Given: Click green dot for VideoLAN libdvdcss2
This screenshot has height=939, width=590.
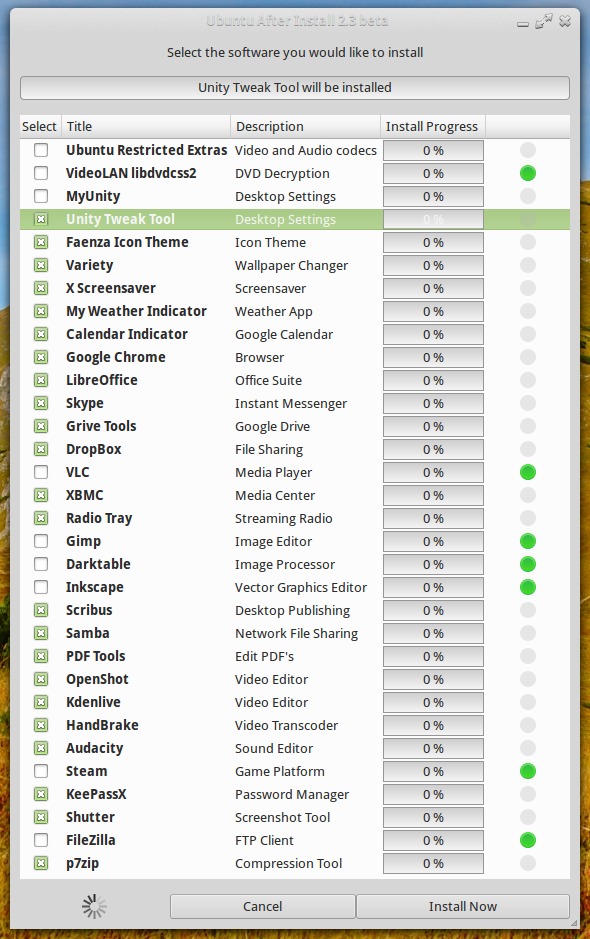Looking at the screenshot, I should 528,174.
